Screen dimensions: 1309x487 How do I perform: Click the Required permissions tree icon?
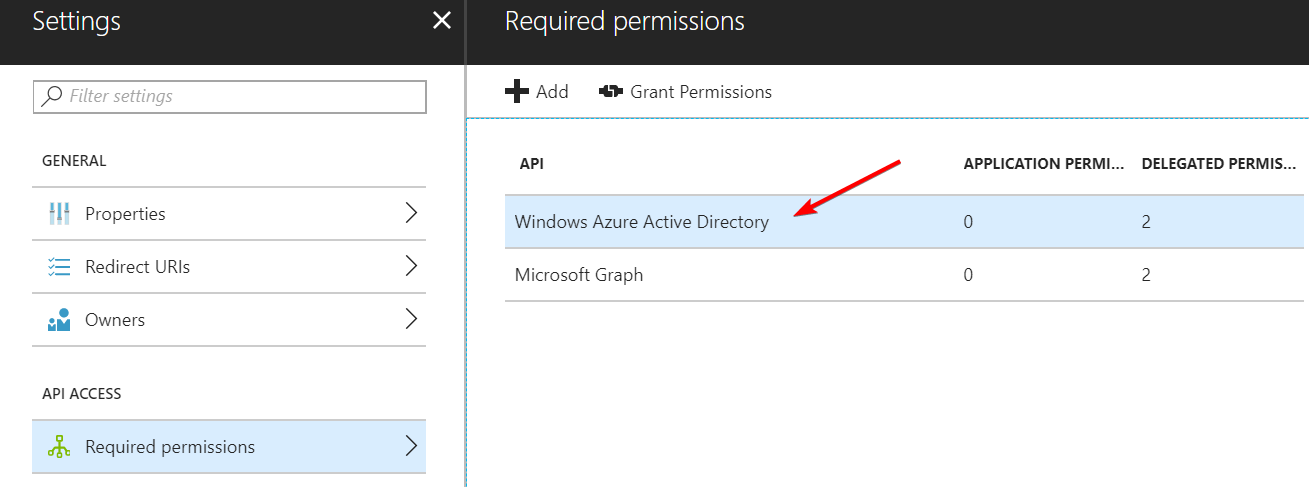click(58, 447)
